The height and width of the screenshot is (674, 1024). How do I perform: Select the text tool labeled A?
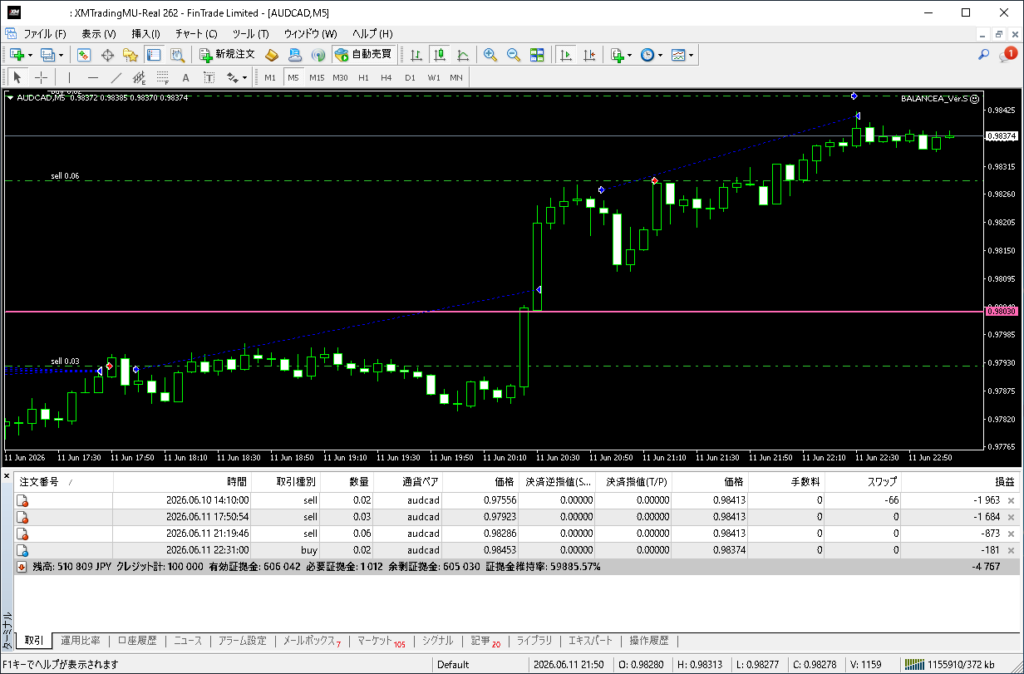(185, 78)
